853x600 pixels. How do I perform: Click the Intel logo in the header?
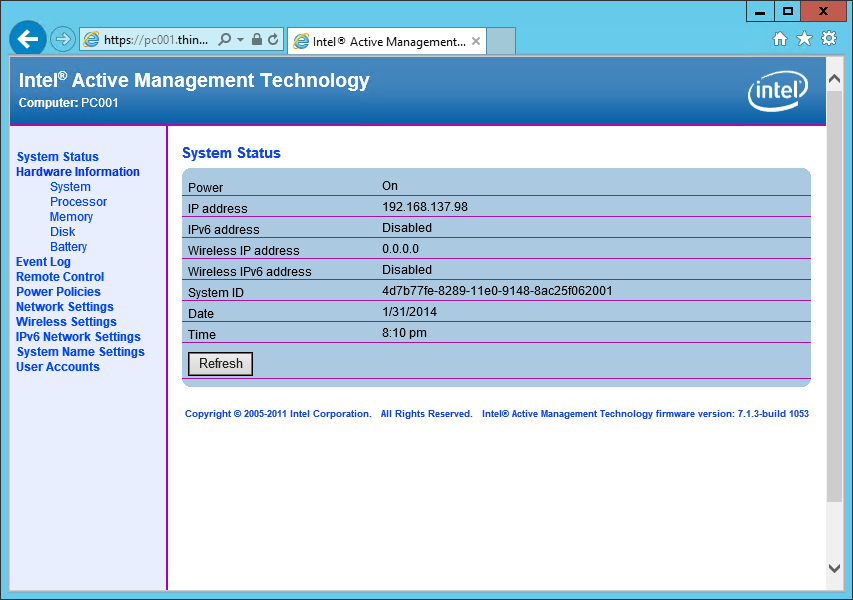pos(778,91)
